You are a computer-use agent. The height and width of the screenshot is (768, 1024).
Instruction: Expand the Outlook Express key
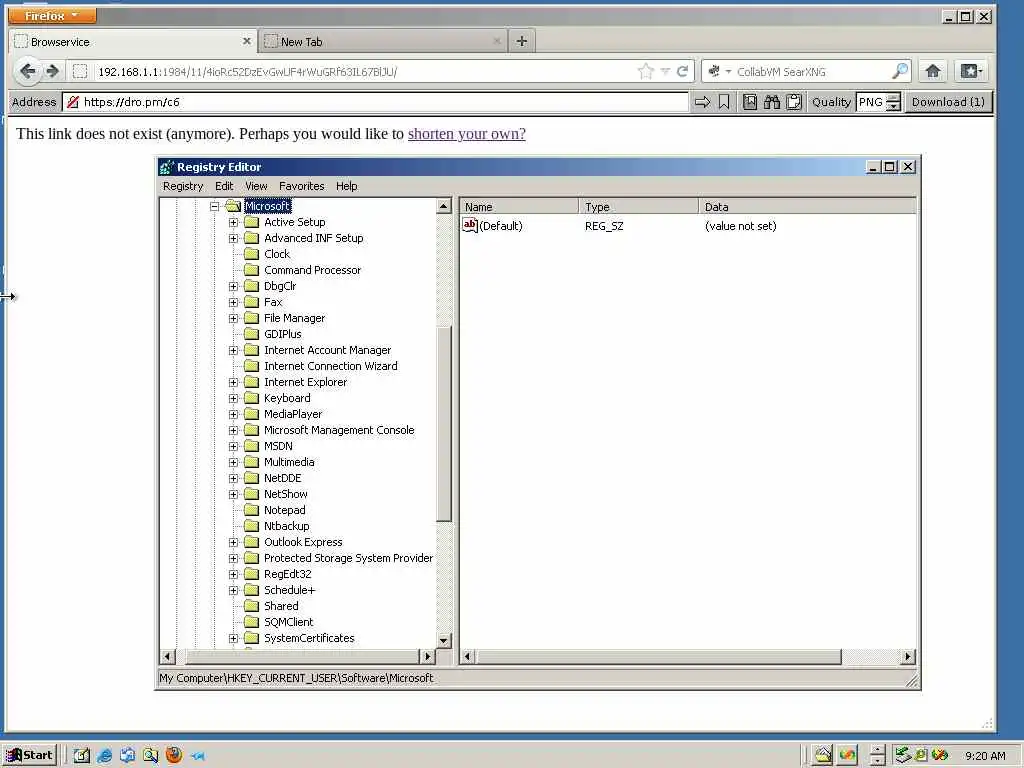tap(233, 543)
